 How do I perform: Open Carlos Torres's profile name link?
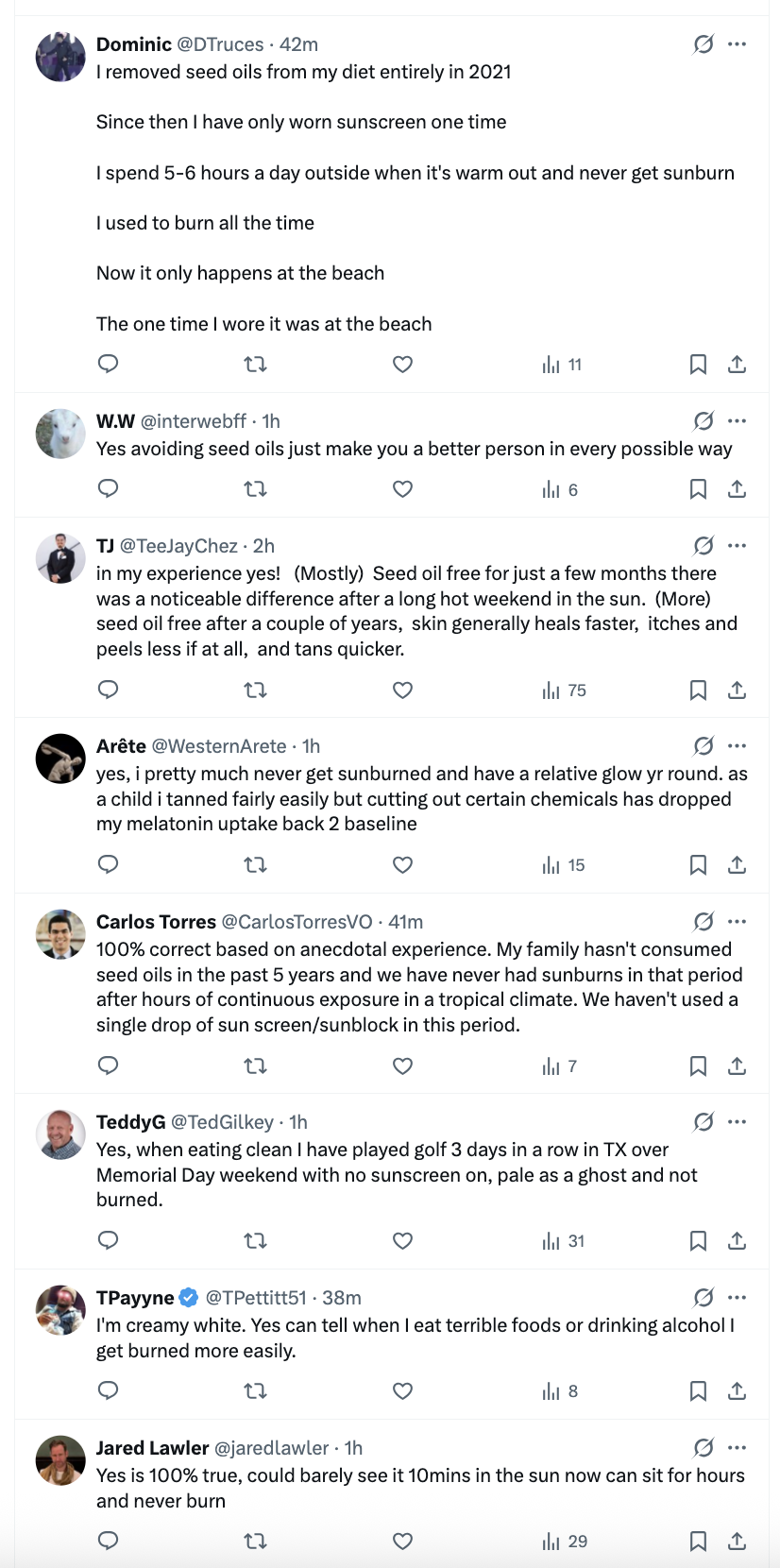coord(156,922)
